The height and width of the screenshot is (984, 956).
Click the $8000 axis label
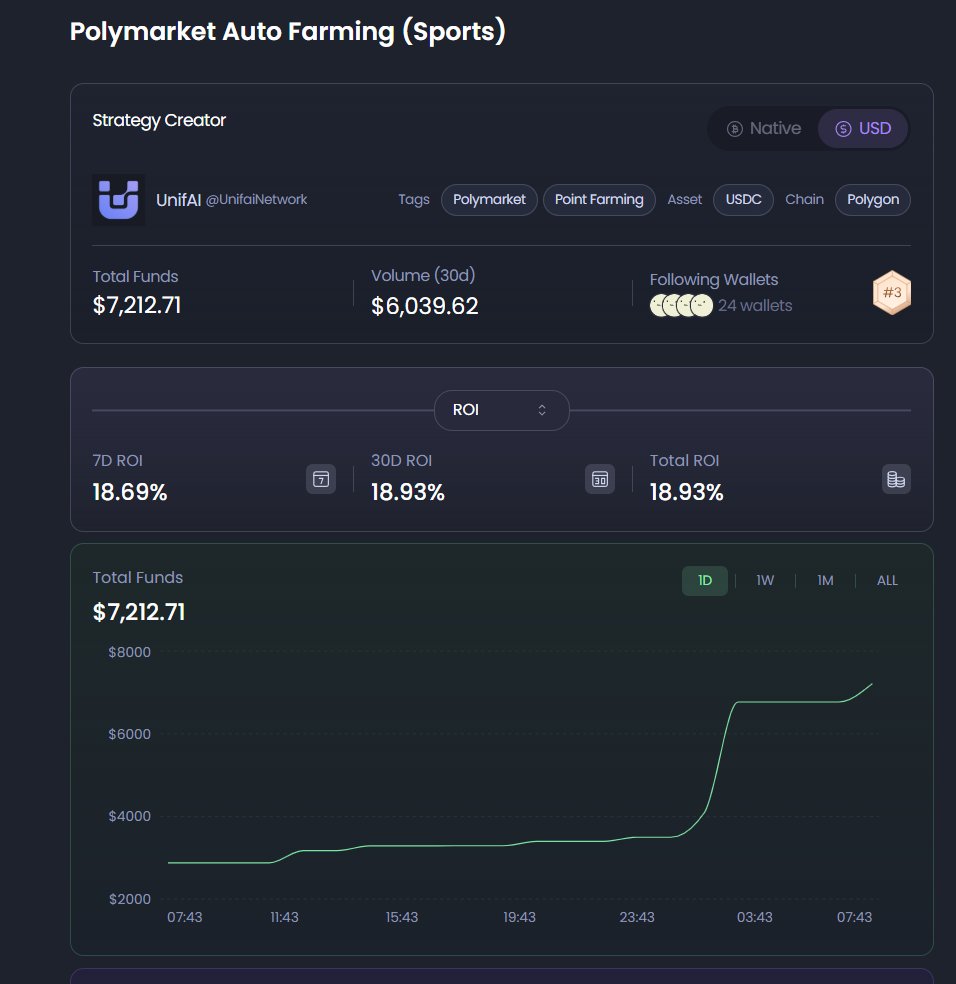[129, 652]
